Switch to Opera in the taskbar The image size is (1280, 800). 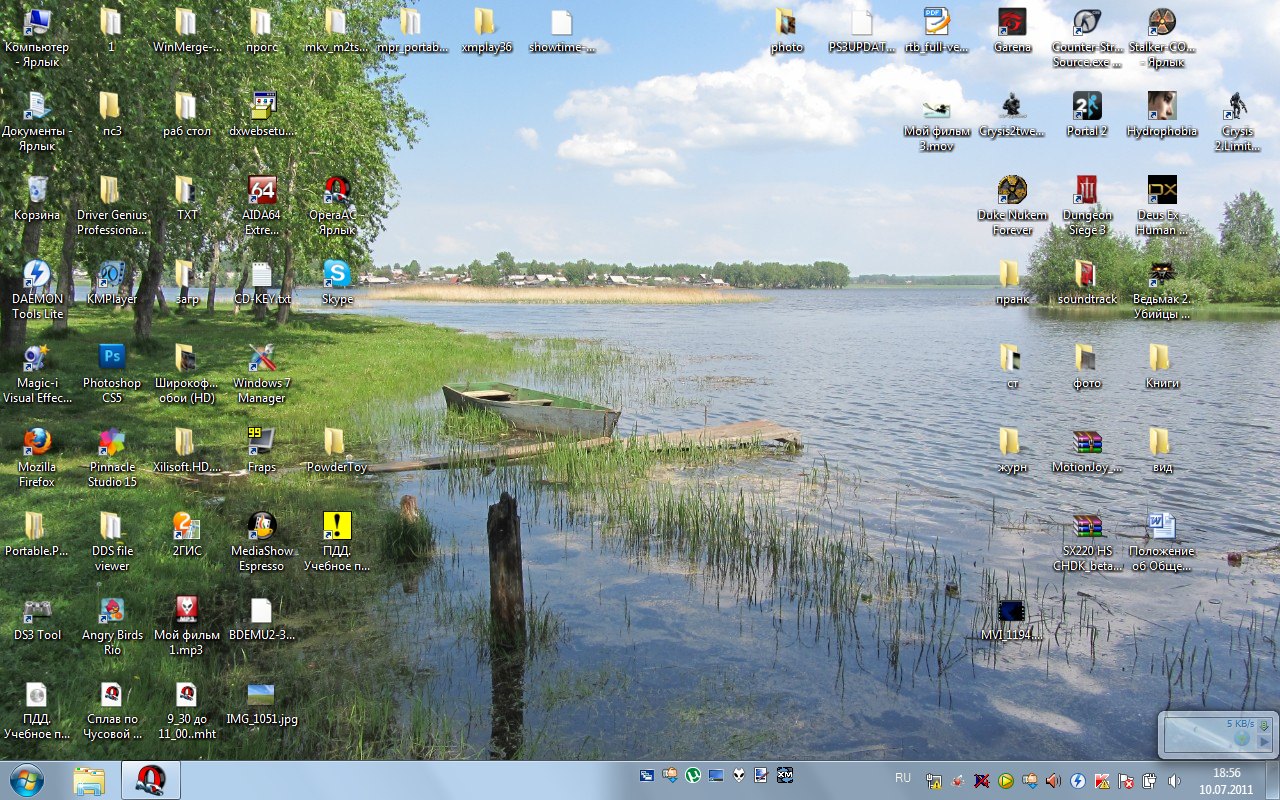tap(151, 780)
